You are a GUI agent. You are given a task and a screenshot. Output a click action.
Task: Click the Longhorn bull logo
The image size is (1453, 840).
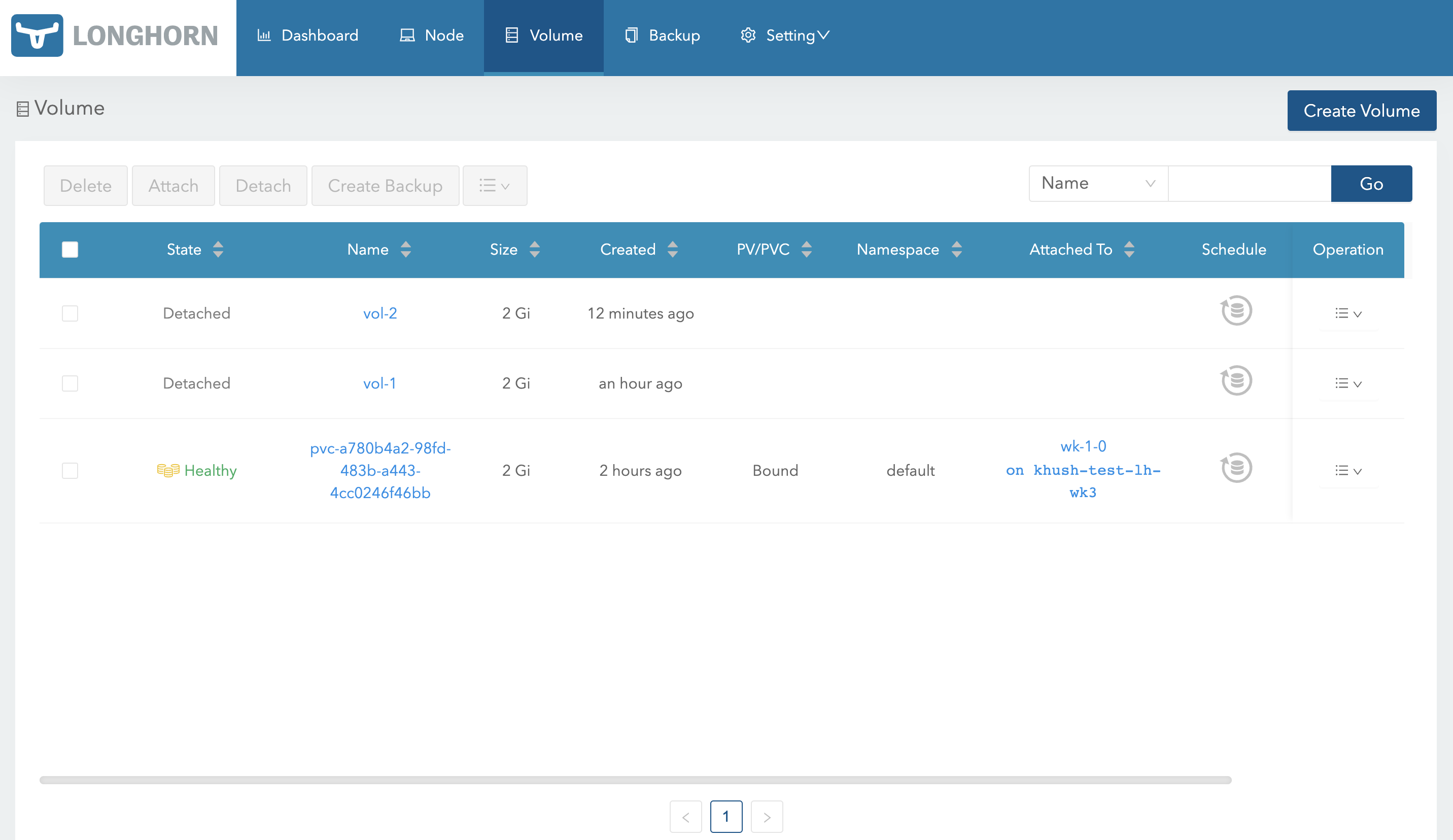click(38, 37)
